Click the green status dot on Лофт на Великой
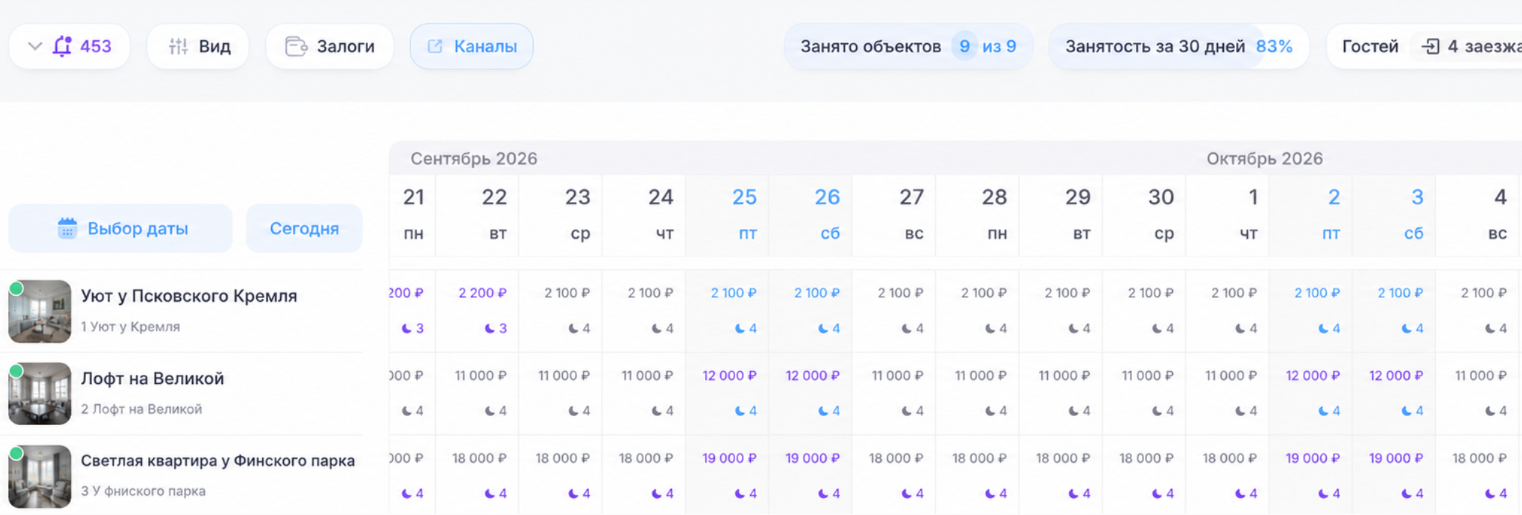 coord(16,371)
